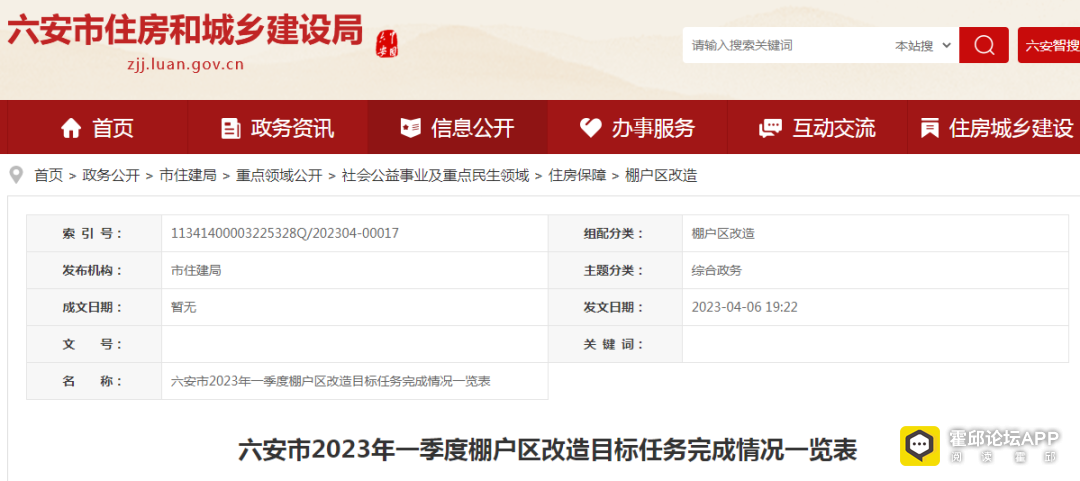Click the 棚户区改造 value for 组配分类

pos(723,233)
